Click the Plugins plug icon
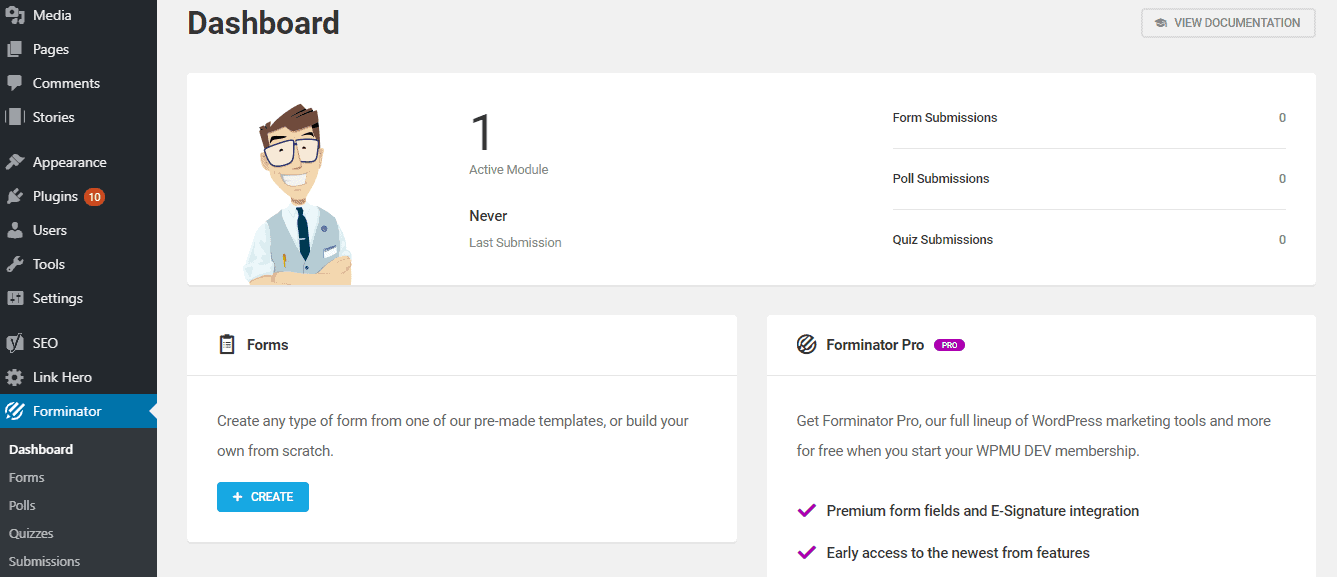The height and width of the screenshot is (577, 1337). click(x=15, y=196)
